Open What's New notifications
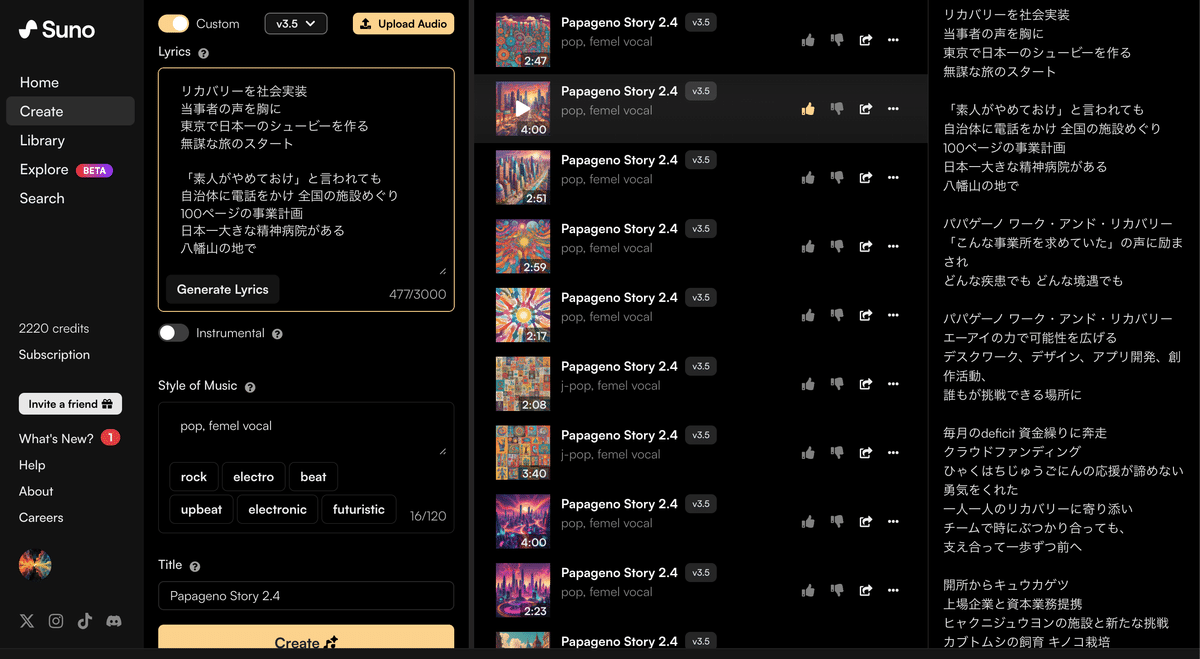Image resolution: width=1200 pixels, height=659 pixels. click(x=69, y=438)
